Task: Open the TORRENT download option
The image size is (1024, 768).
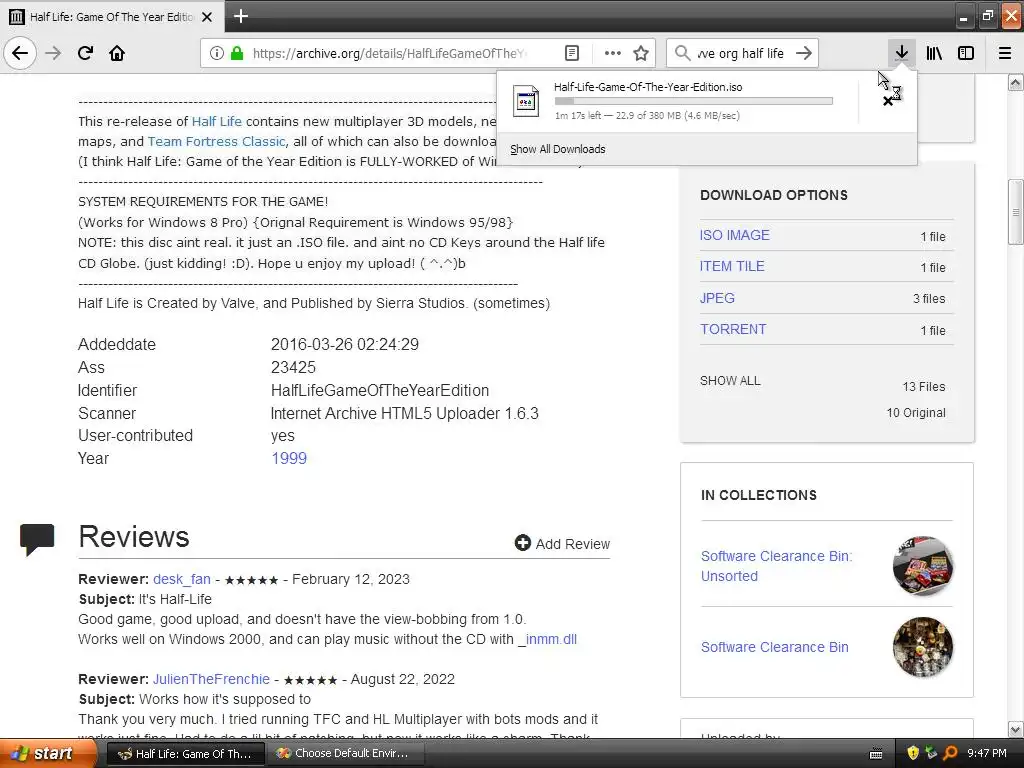Action: (733, 329)
